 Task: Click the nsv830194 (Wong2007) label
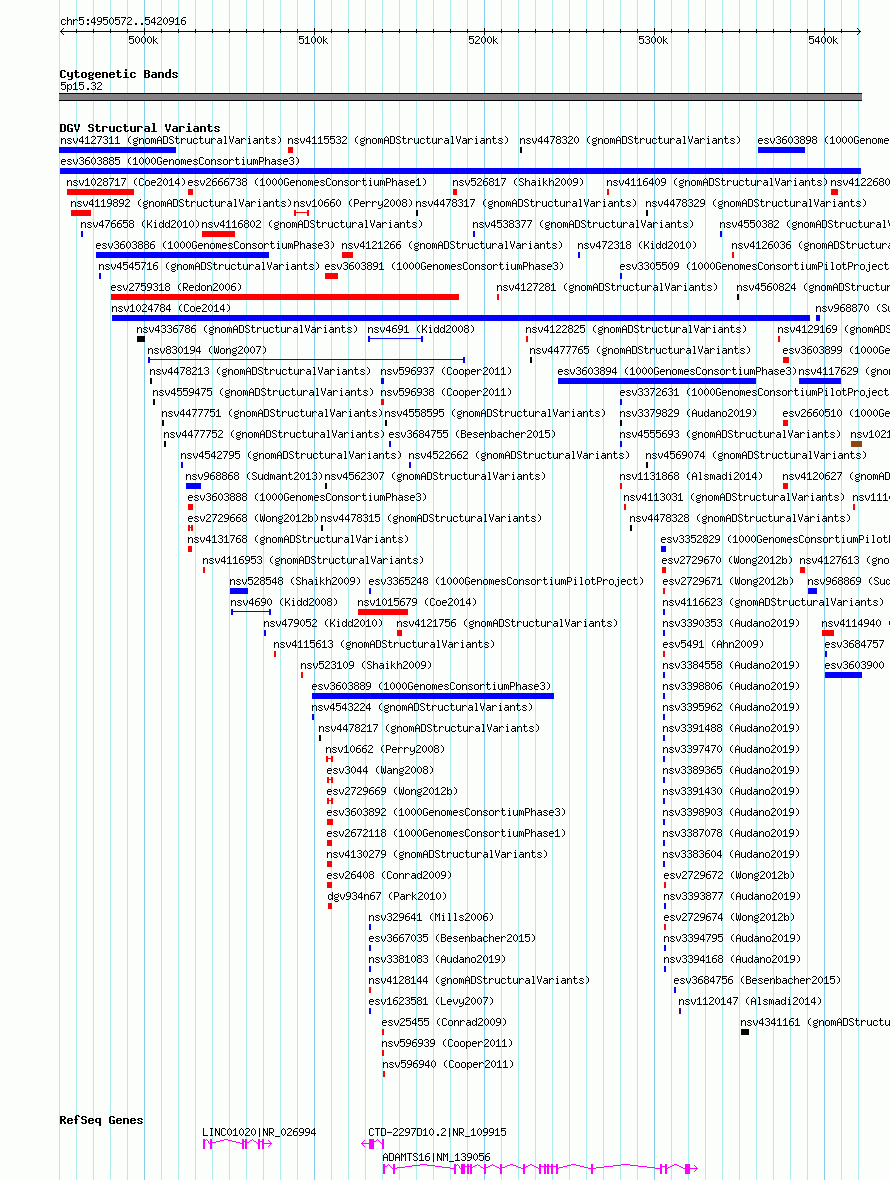[x=207, y=350]
